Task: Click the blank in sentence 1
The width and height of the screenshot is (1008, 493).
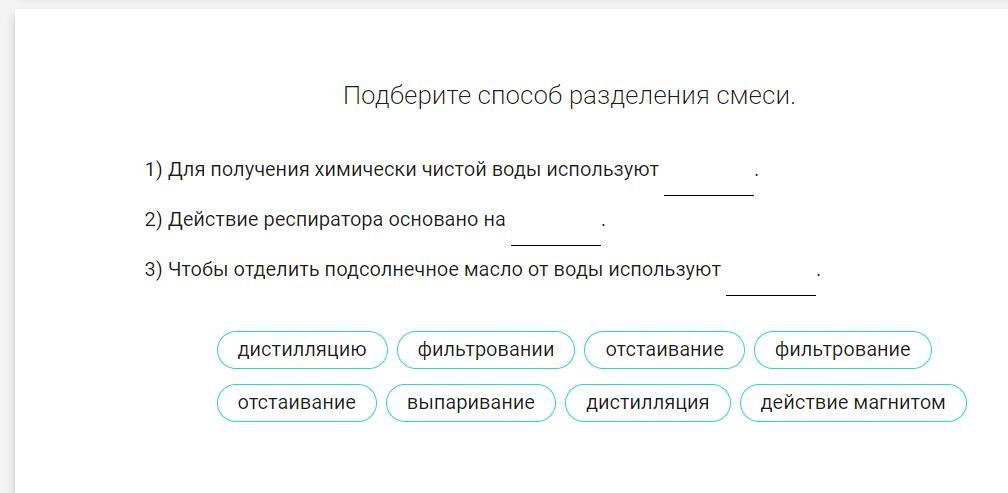Action: (708, 180)
